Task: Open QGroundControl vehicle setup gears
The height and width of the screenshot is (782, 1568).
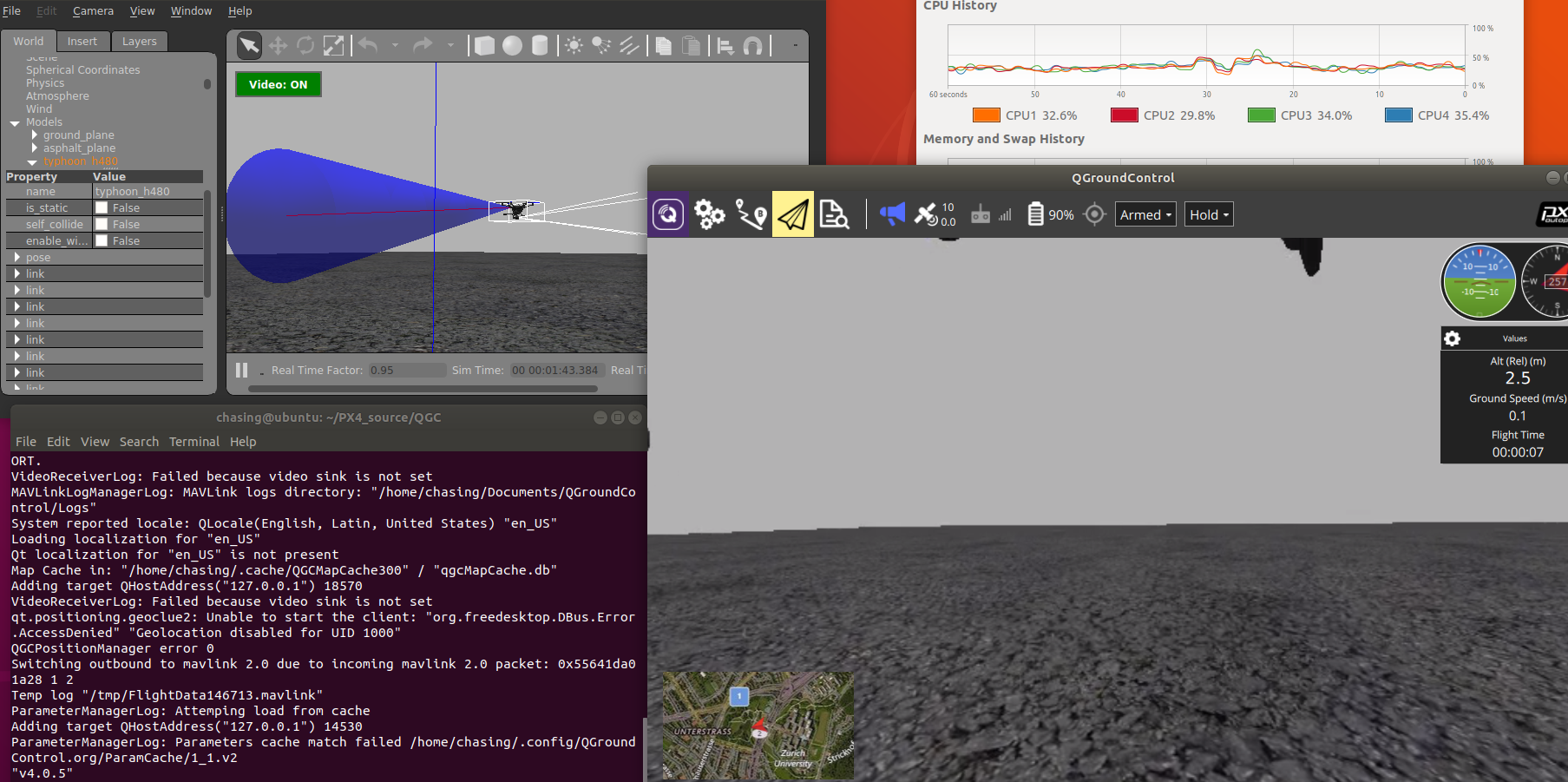Action: tap(710, 214)
